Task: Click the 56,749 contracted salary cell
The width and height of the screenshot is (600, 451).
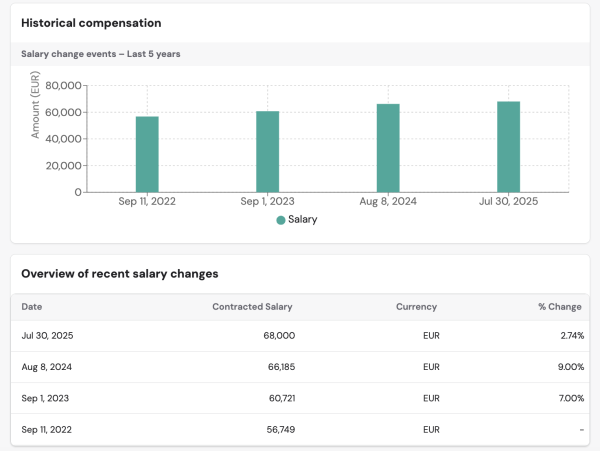Action: (x=277, y=429)
